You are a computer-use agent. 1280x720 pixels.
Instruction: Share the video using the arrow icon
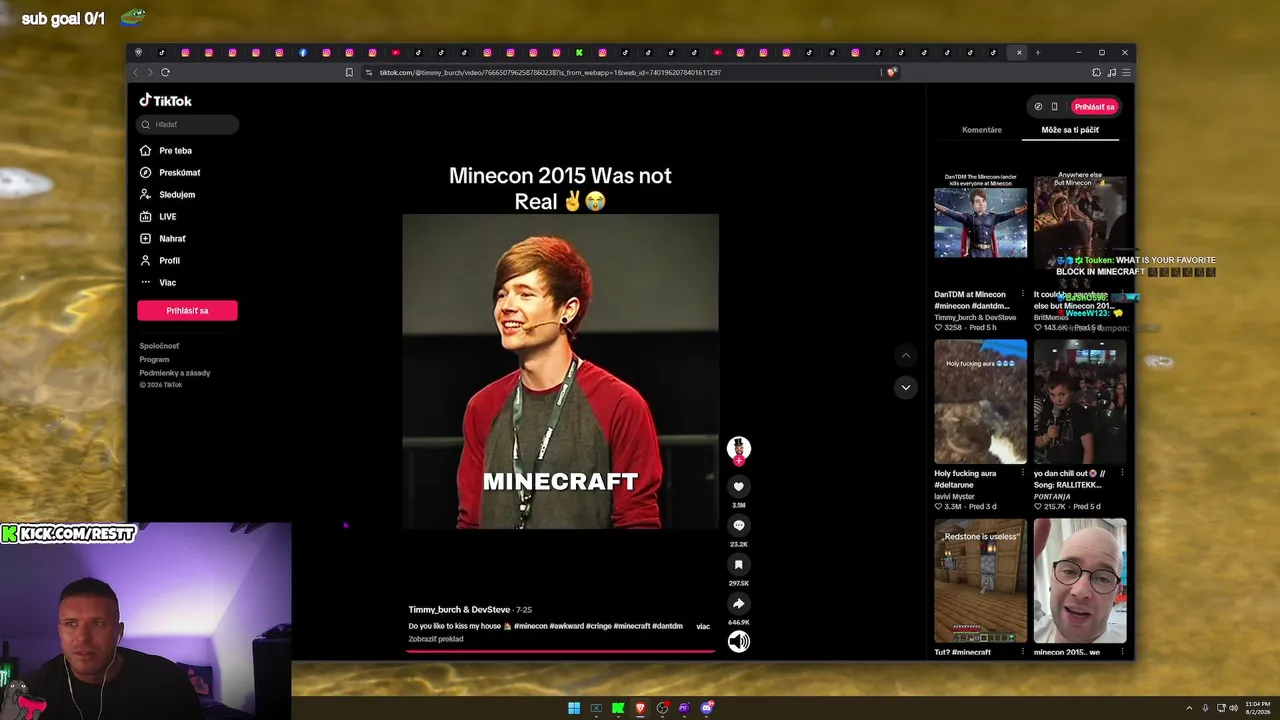pyautogui.click(x=739, y=604)
